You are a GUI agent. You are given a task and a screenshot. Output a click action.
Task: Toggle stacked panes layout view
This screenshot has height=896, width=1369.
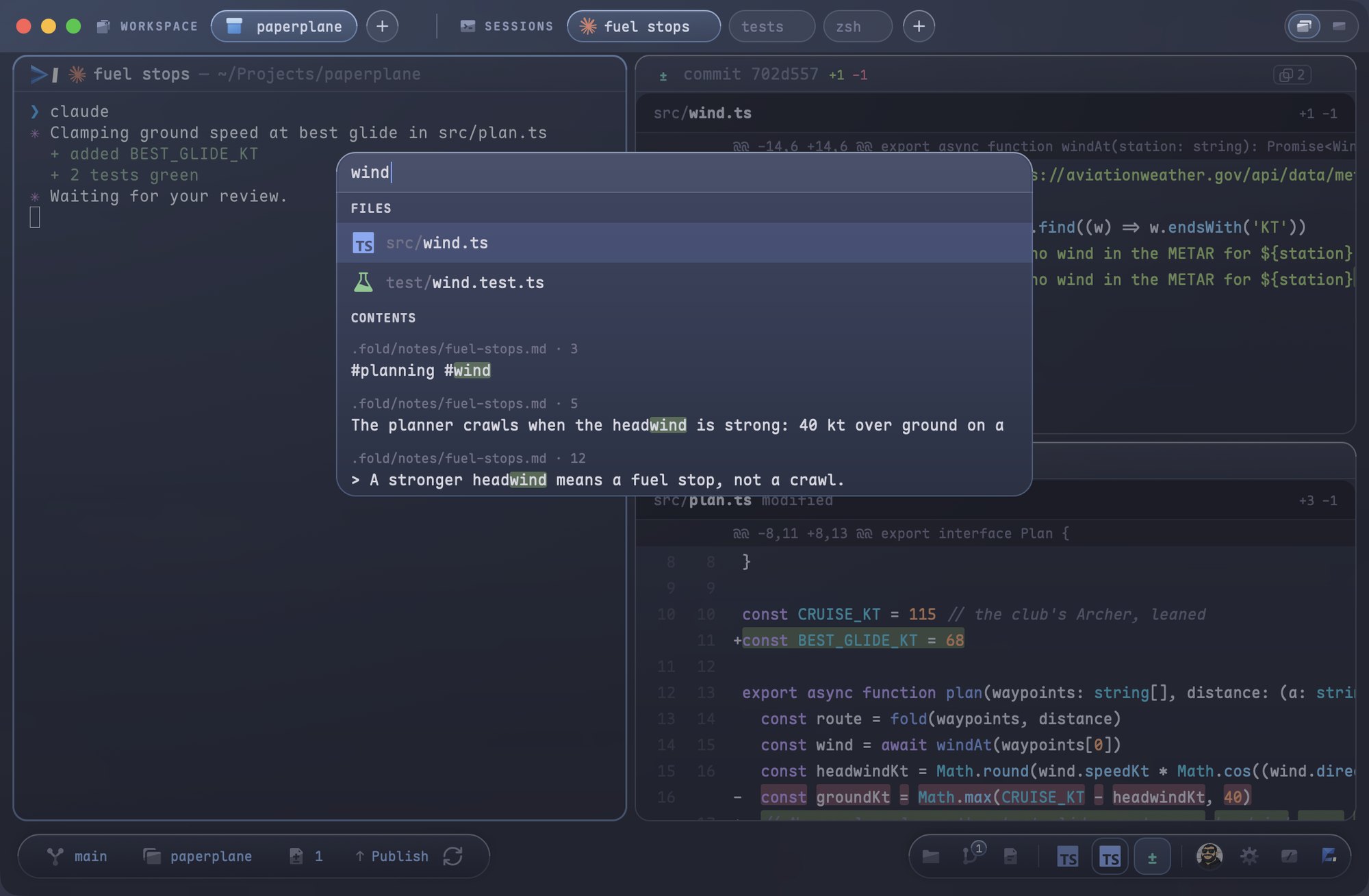pos(1304,26)
